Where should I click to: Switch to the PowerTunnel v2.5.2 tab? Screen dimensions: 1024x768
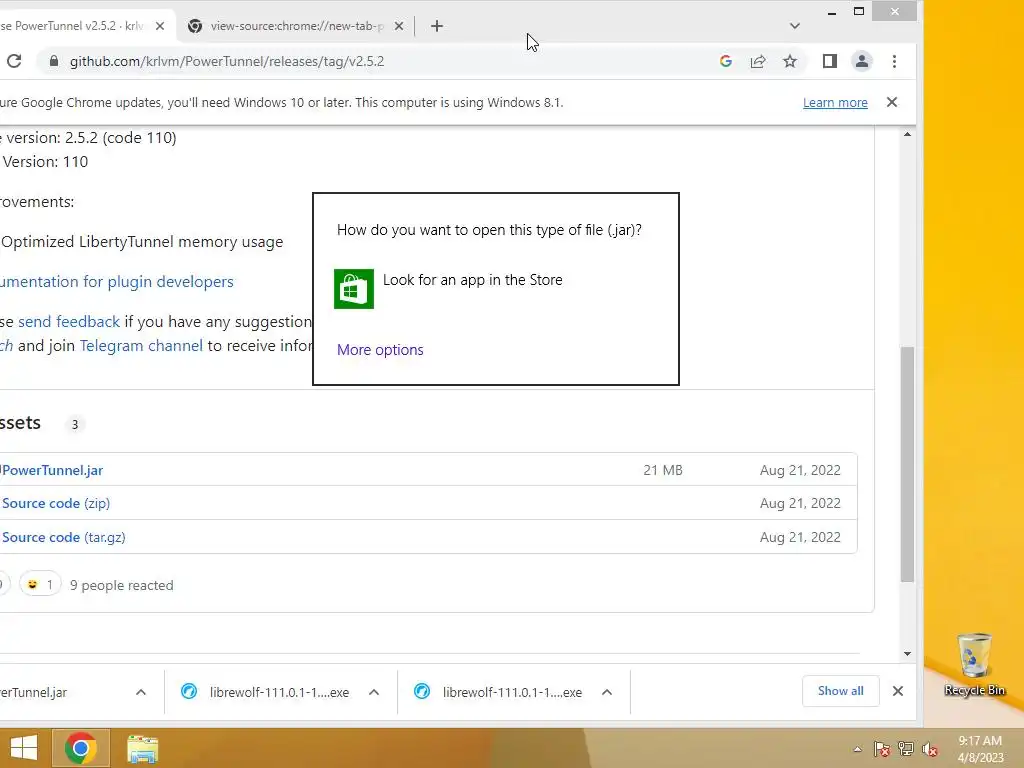[x=82, y=26]
